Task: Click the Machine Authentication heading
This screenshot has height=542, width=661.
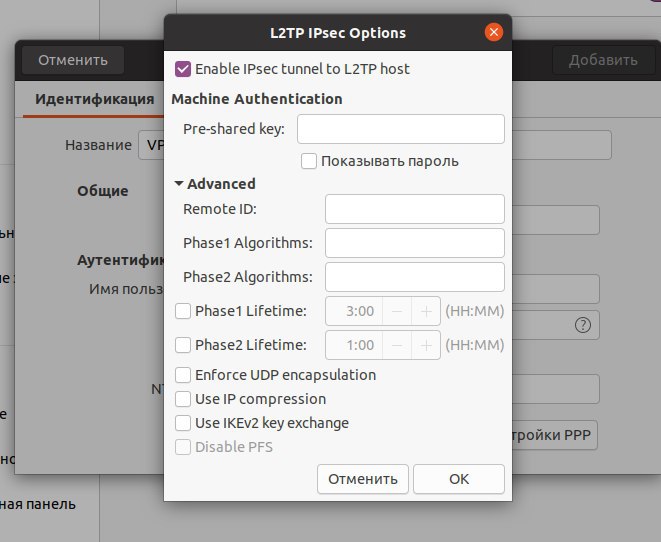Action: tap(257, 99)
